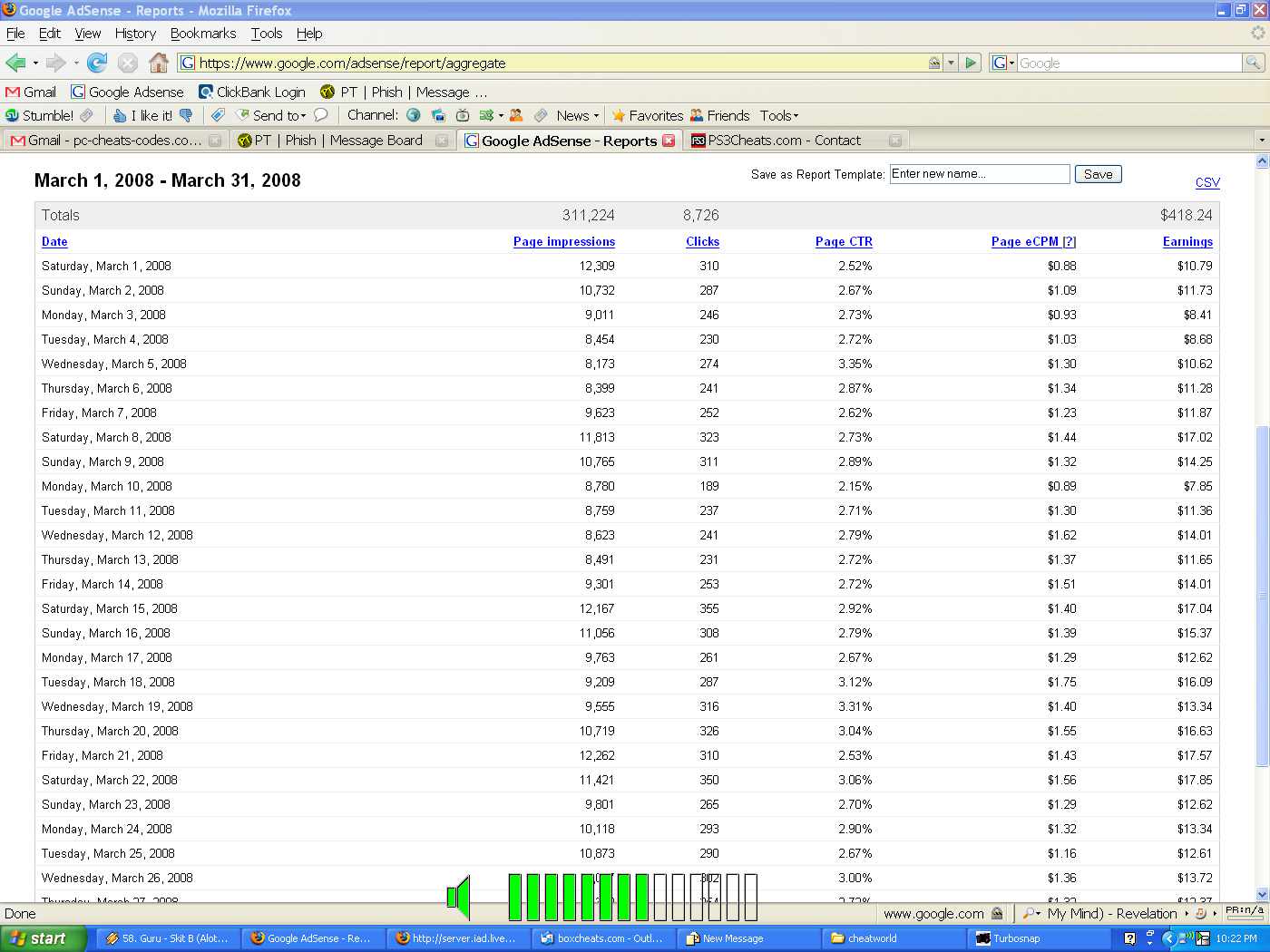The image size is (1270, 952).
Task: Switch to the PT | Phish | Message Board tab
Action: [342, 141]
